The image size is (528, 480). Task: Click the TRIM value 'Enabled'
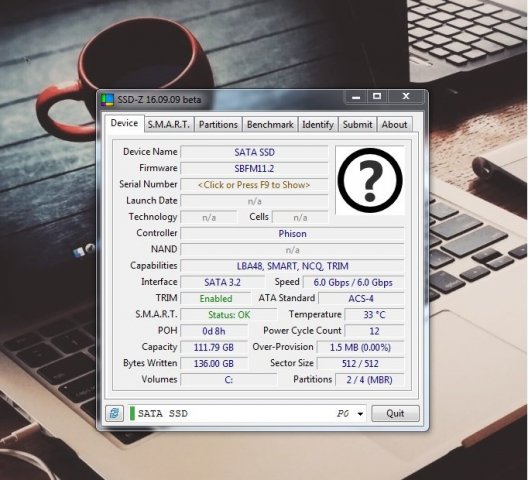coord(216,298)
